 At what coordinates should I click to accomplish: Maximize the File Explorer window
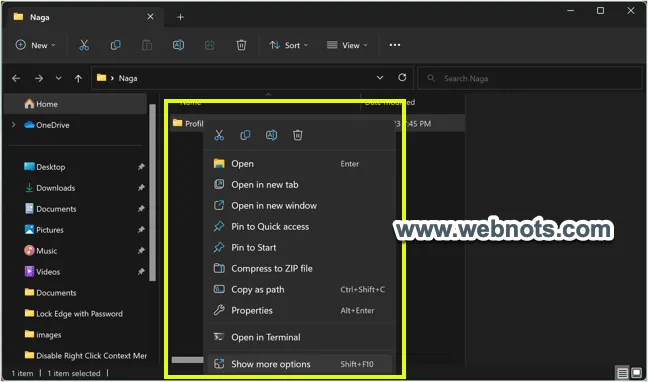coord(600,11)
